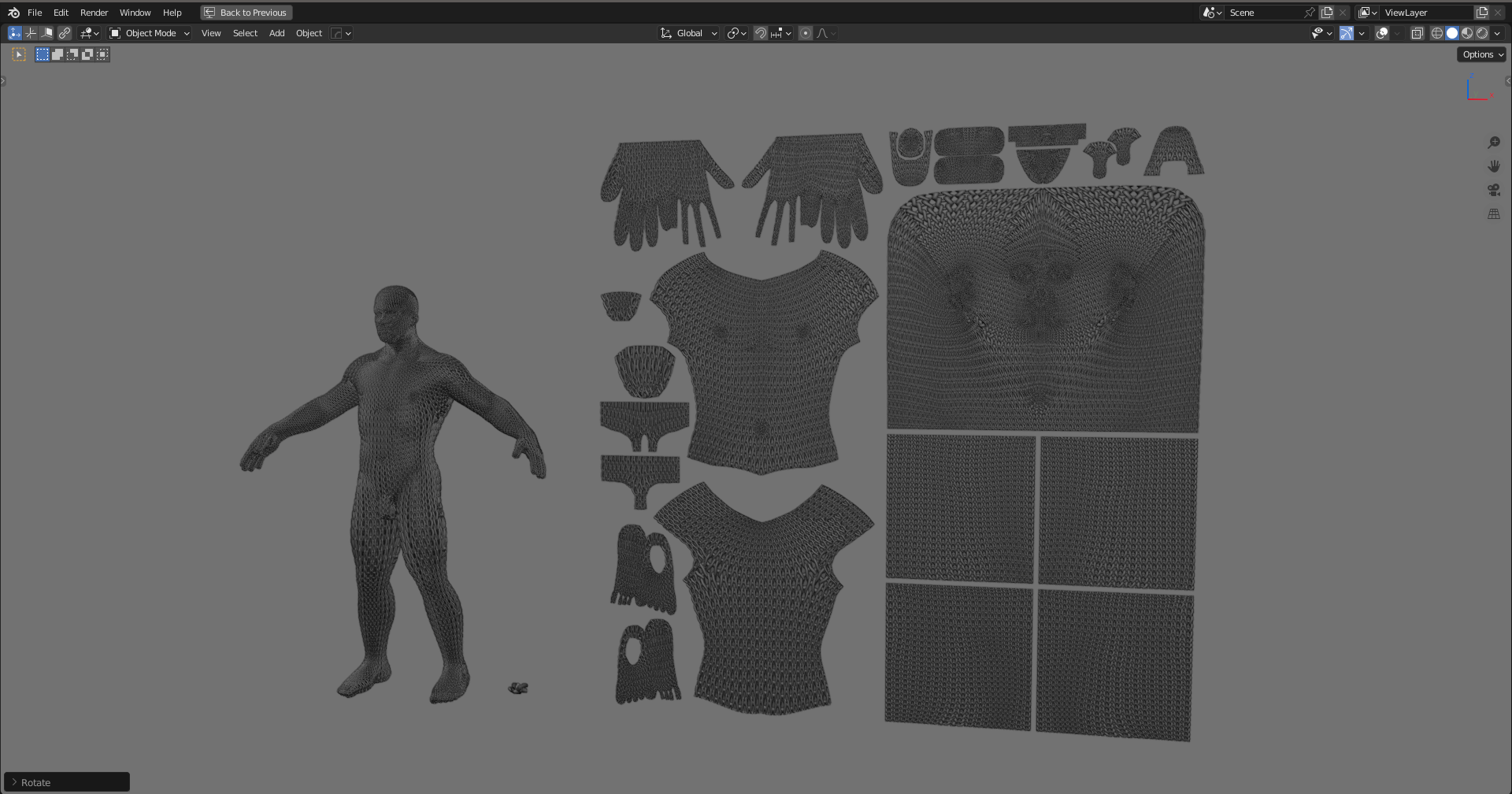Choose the Invert selection mode icon

coord(87,54)
